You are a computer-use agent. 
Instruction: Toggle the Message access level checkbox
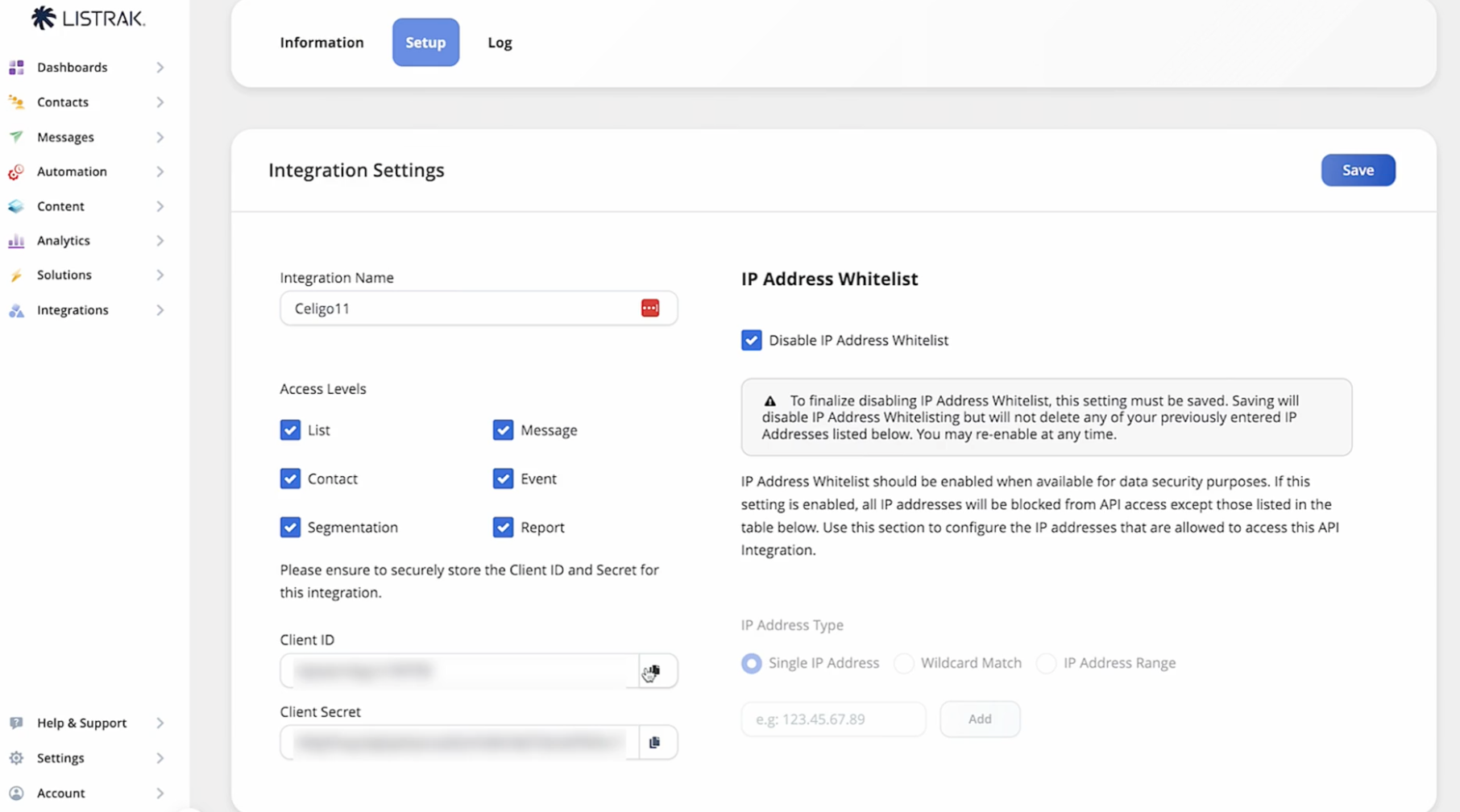(503, 430)
